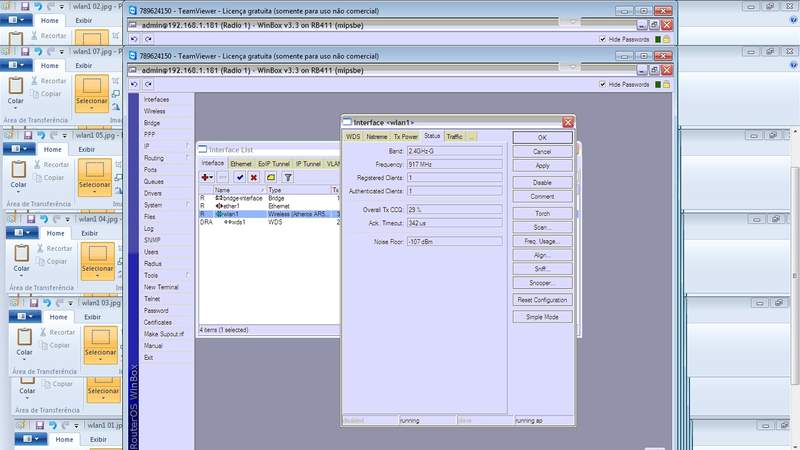Click the yellow padlock icon beside lower Hide Passwords
Screen dimensions: 800x450
coord(666,84)
